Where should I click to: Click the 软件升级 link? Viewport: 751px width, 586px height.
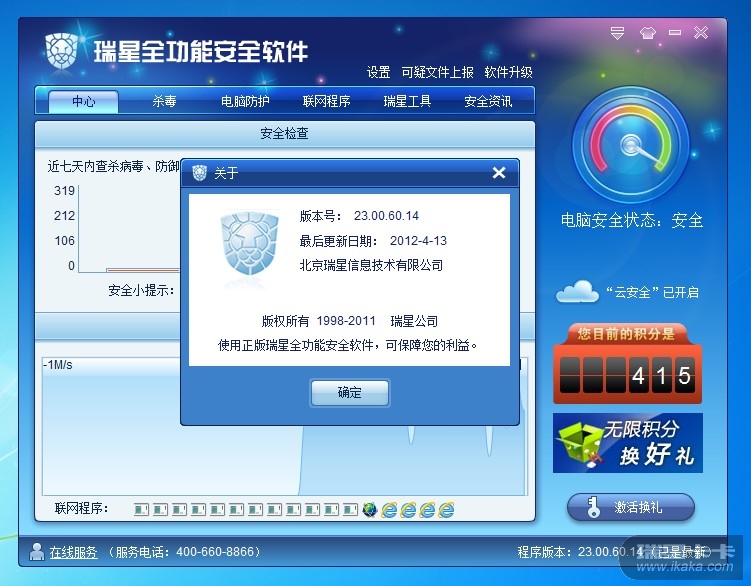coord(508,72)
